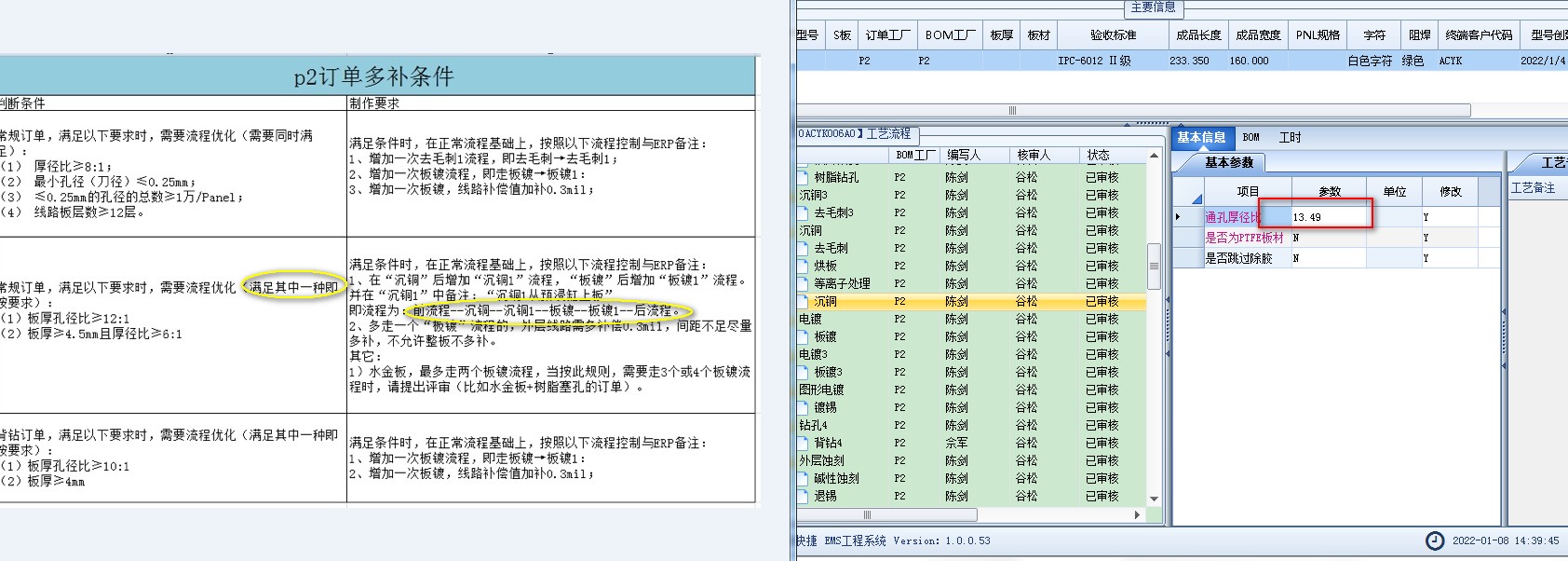Click the 13.49 parameter value field
Viewport: 1568px width, 561px height.
pos(1328,217)
